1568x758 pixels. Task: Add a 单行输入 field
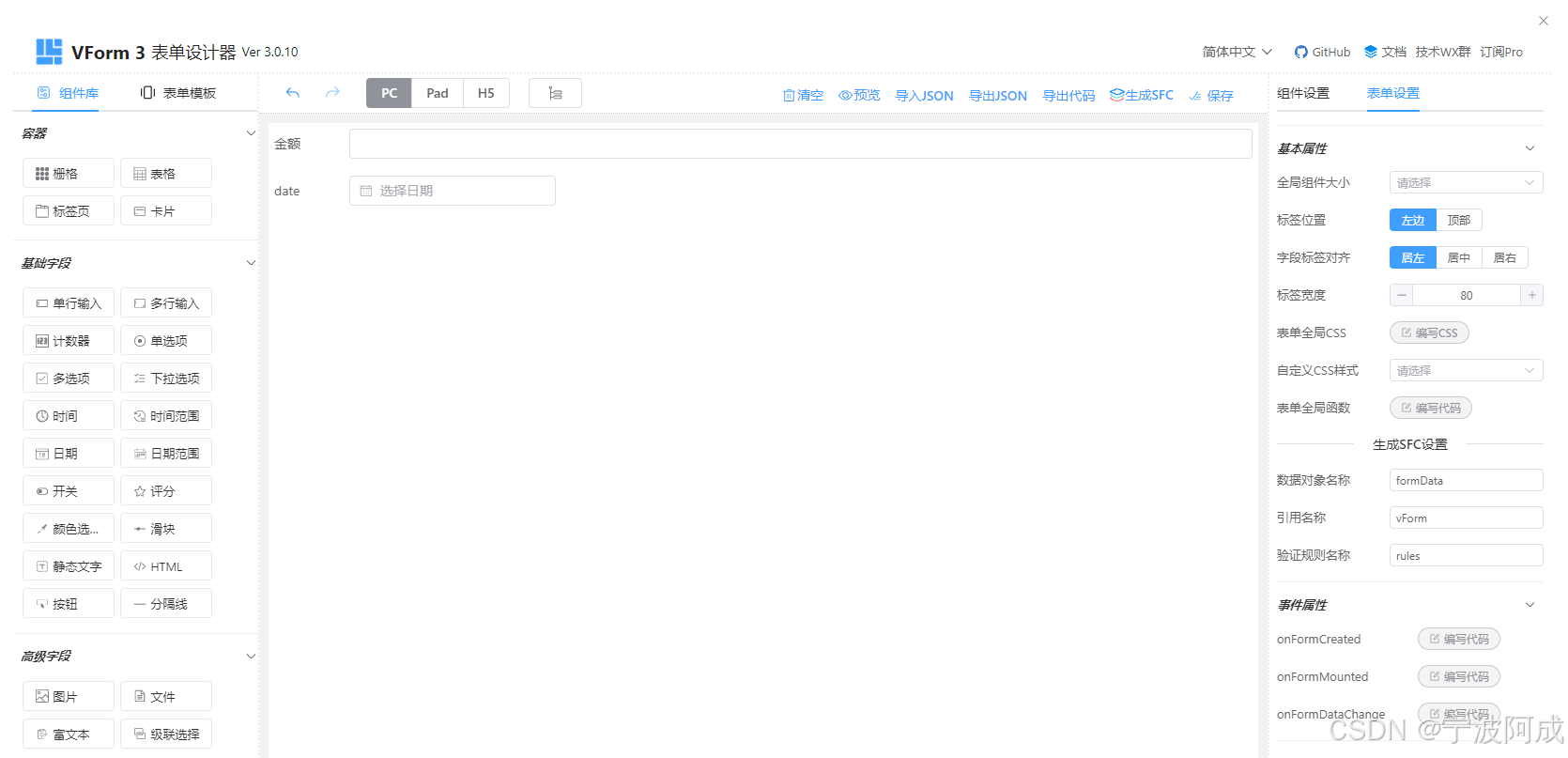69,302
